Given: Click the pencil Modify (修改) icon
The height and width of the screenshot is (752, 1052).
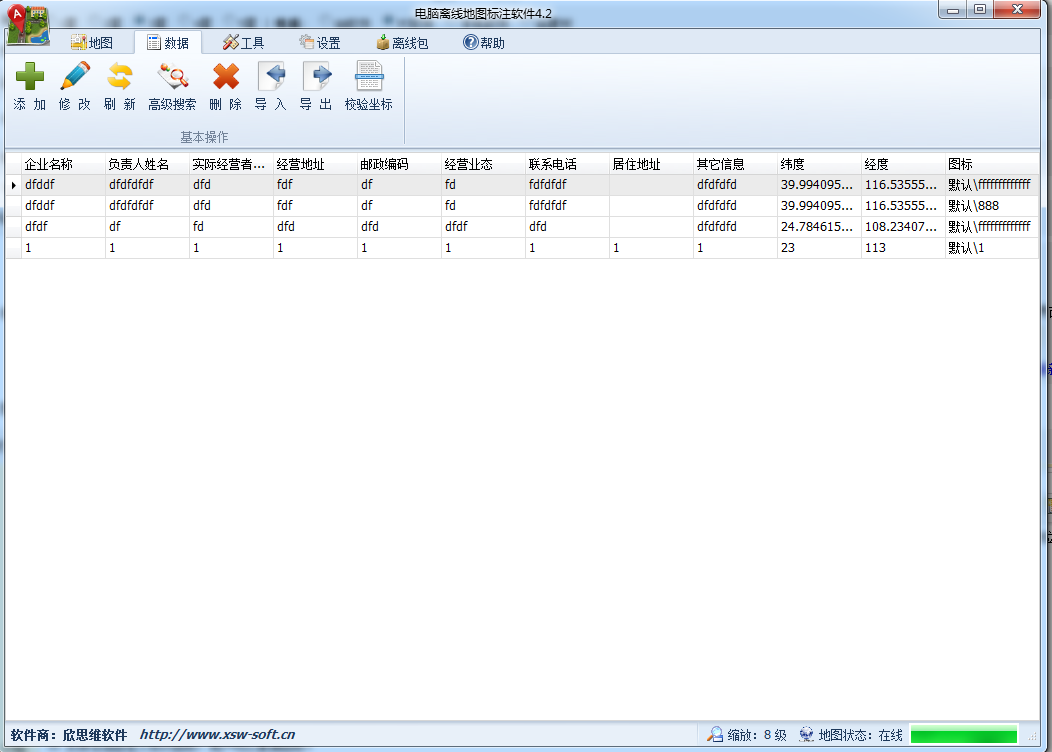Looking at the screenshot, I should (75, 77).
